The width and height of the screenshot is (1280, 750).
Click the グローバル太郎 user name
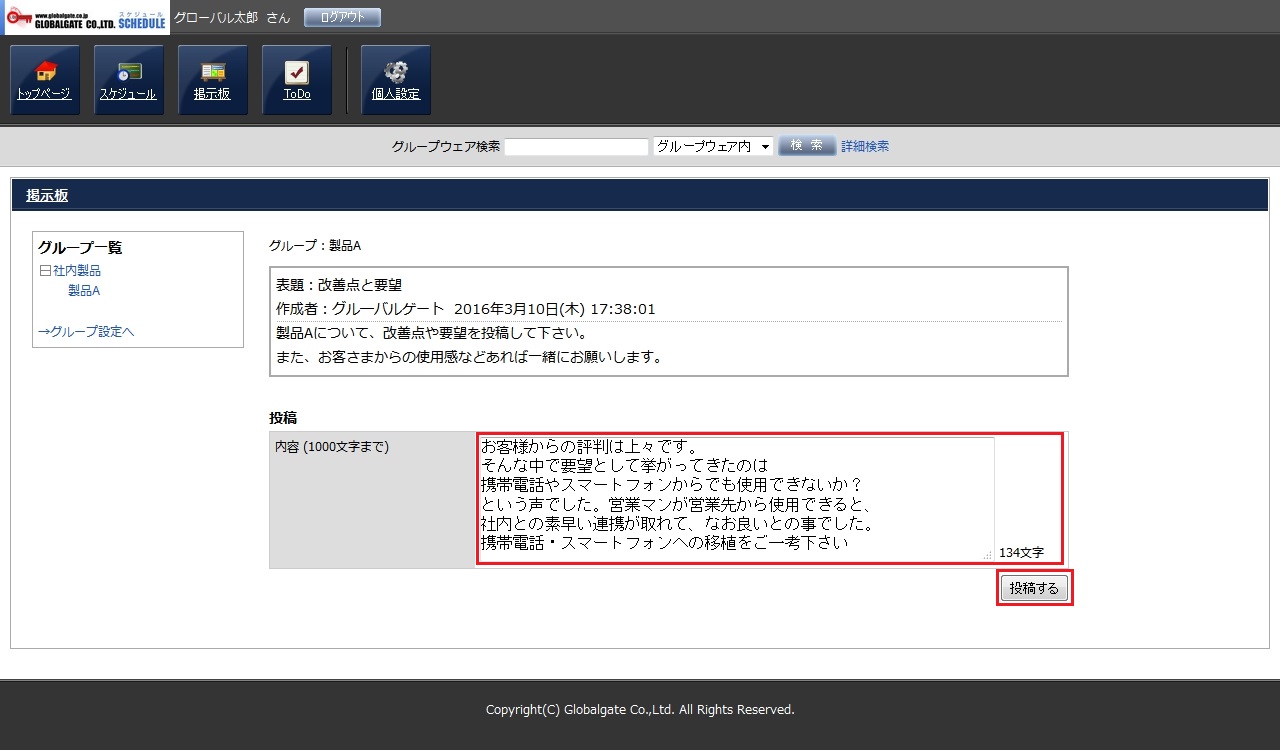[x=216, y=18]
